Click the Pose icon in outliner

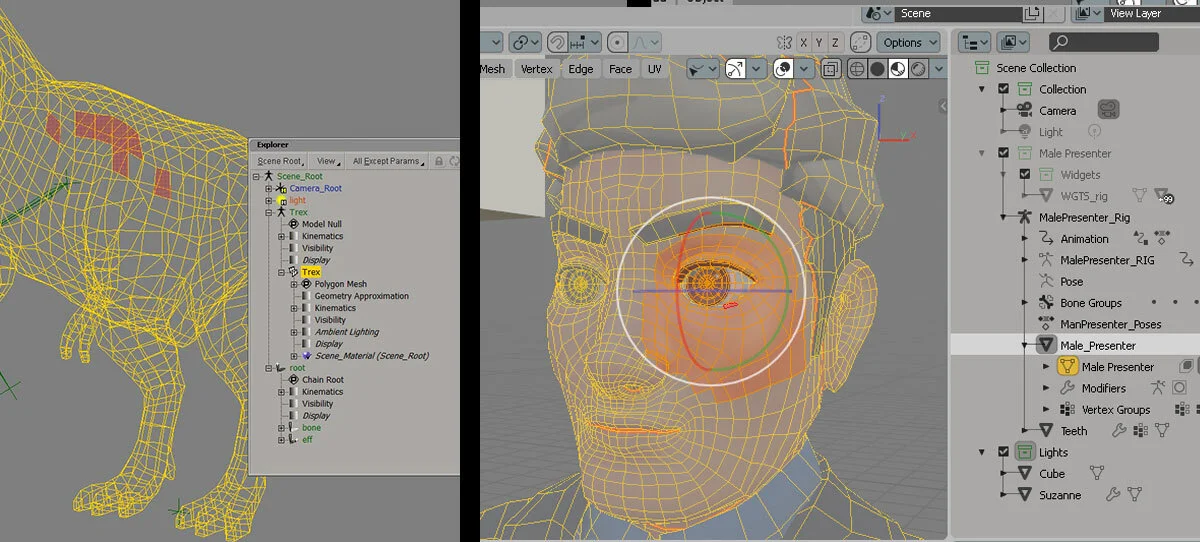click(1046, 281)
